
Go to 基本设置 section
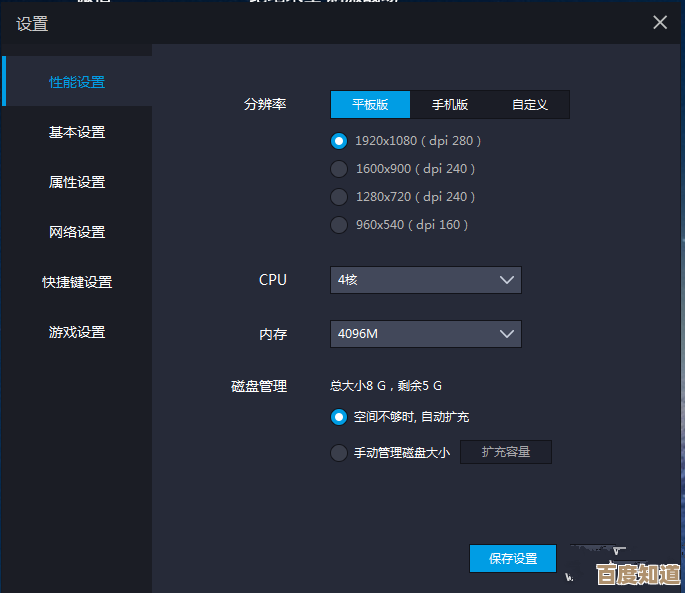(x=77, y=132)
